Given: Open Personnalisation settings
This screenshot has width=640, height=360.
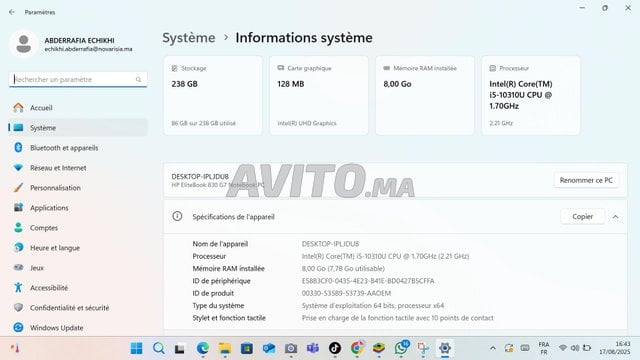Looking at the screenshot, I should click(x=78, y=188).
